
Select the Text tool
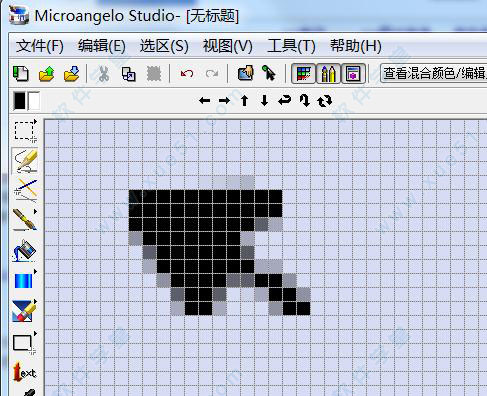[x=25, y=372]
